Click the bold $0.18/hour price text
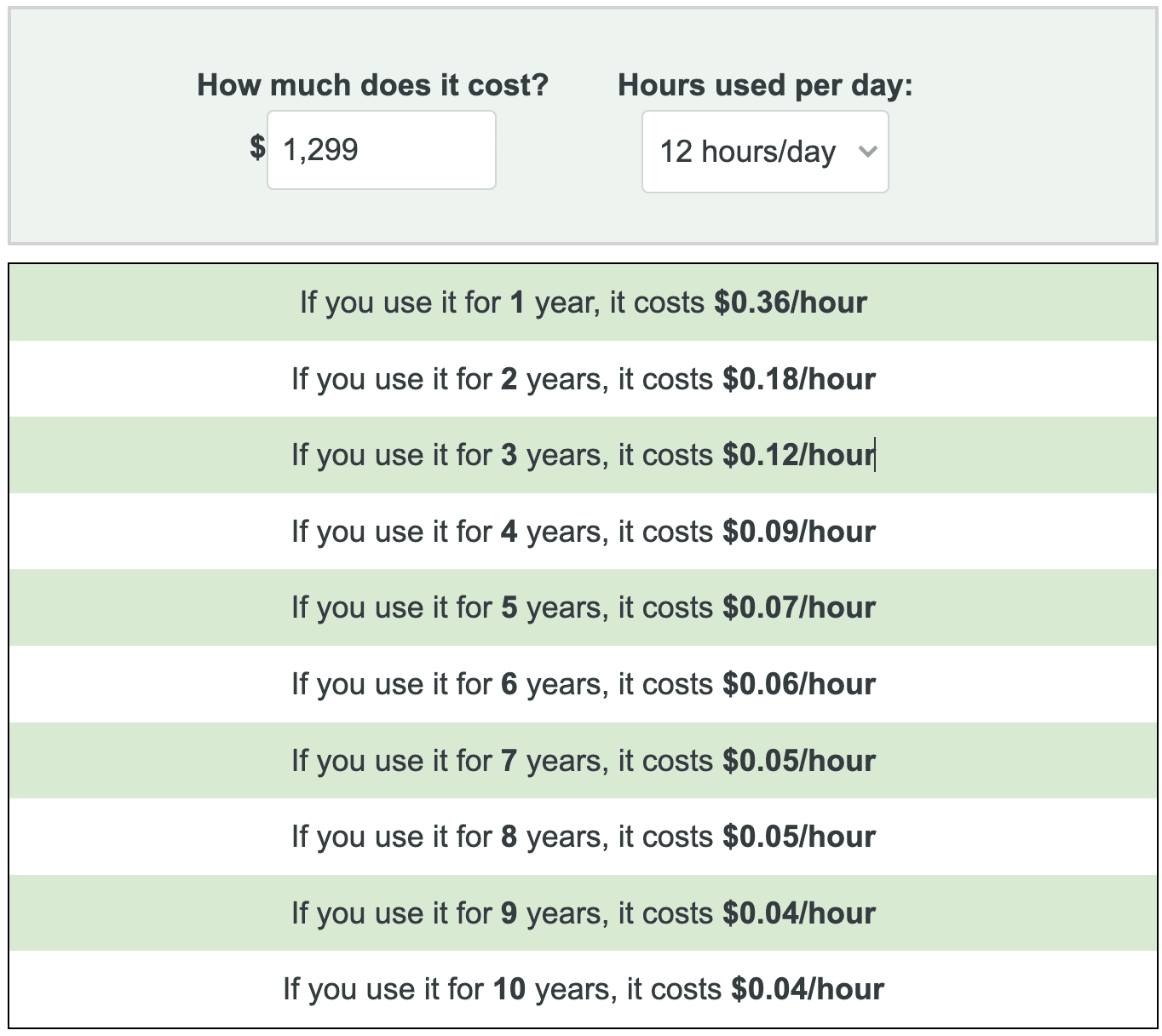The width and height of the screenshot is (1162, 1036). point(798,379)
